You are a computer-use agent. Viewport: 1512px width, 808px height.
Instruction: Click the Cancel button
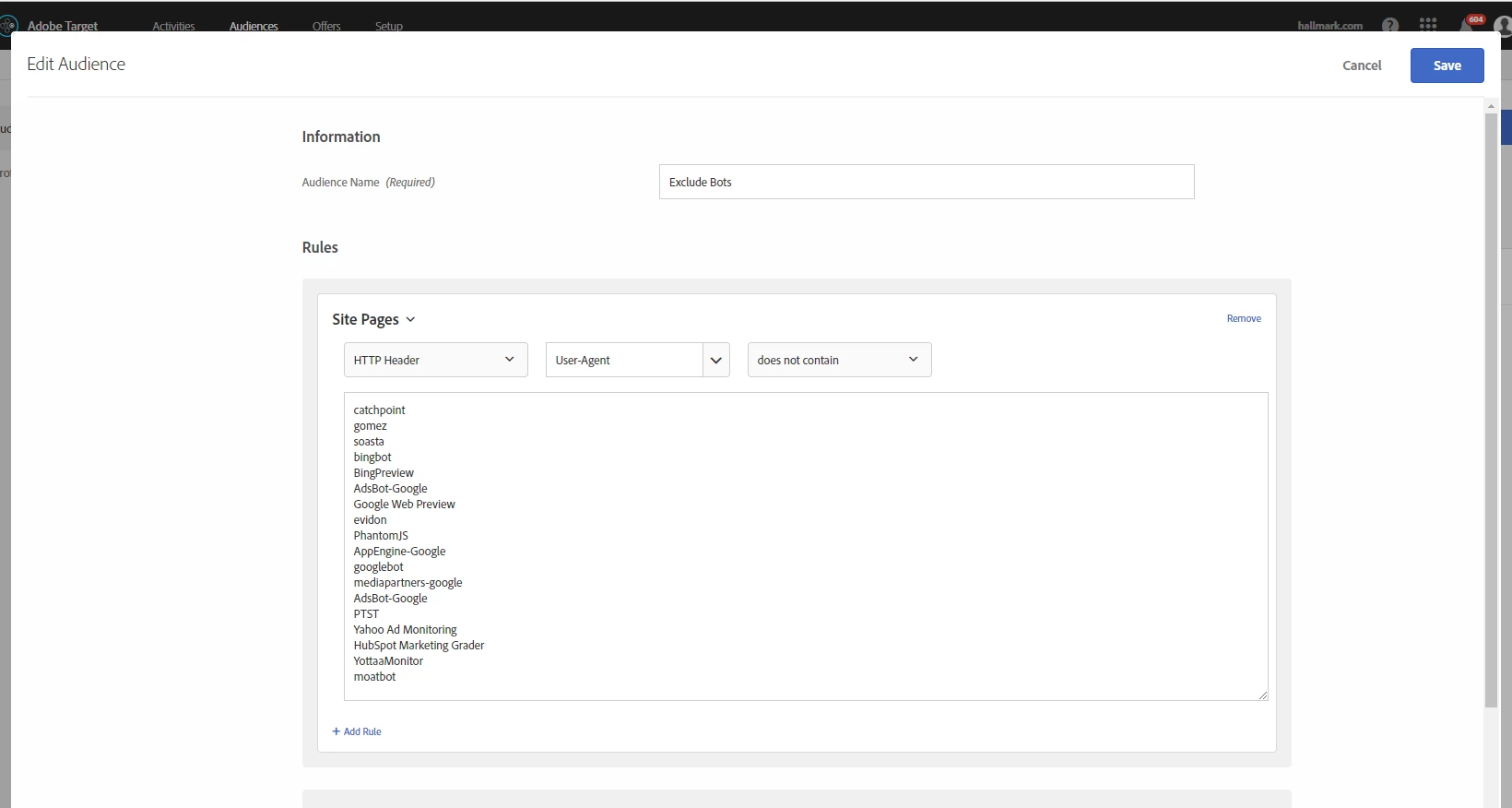[1362, 65]
